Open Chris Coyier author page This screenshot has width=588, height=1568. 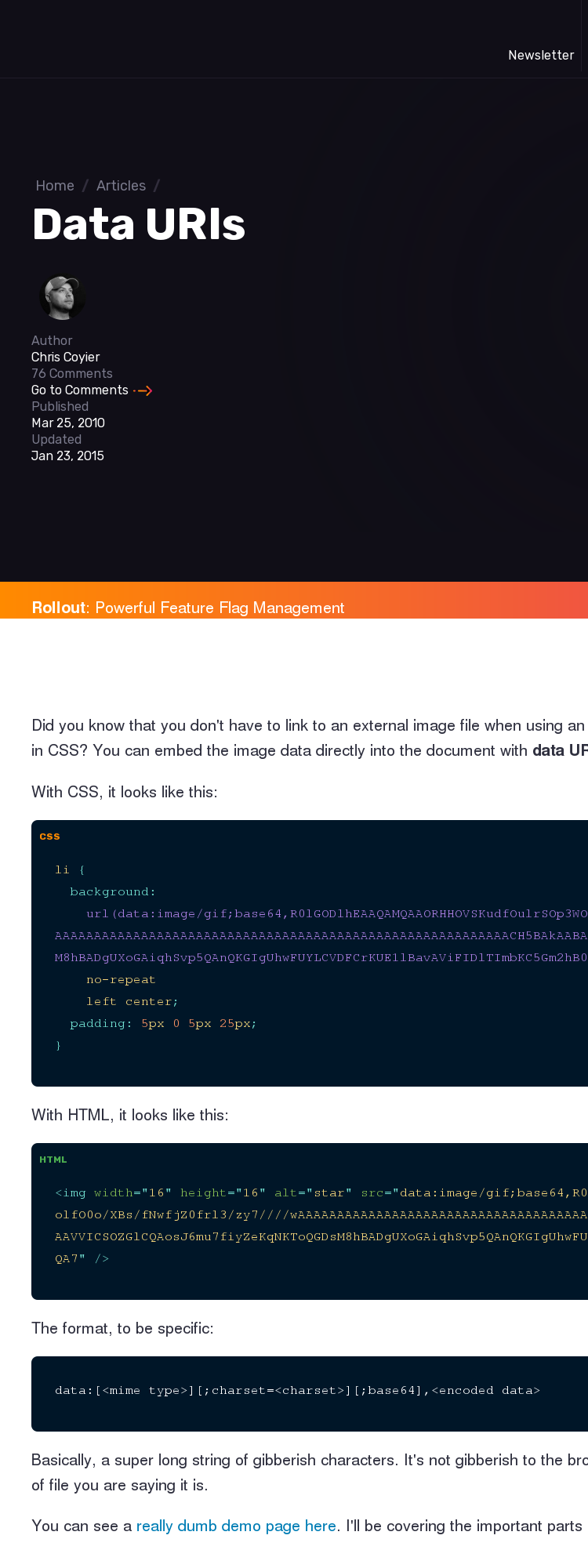coord(66,357)
